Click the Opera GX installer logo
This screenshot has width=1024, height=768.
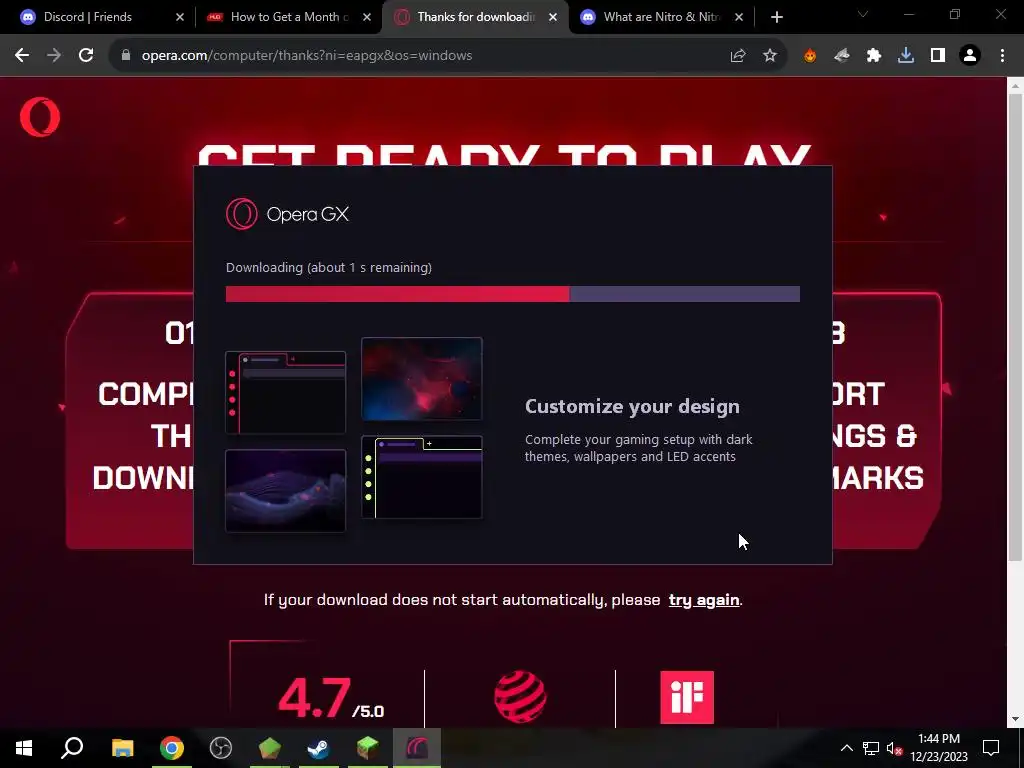(287, 214)
